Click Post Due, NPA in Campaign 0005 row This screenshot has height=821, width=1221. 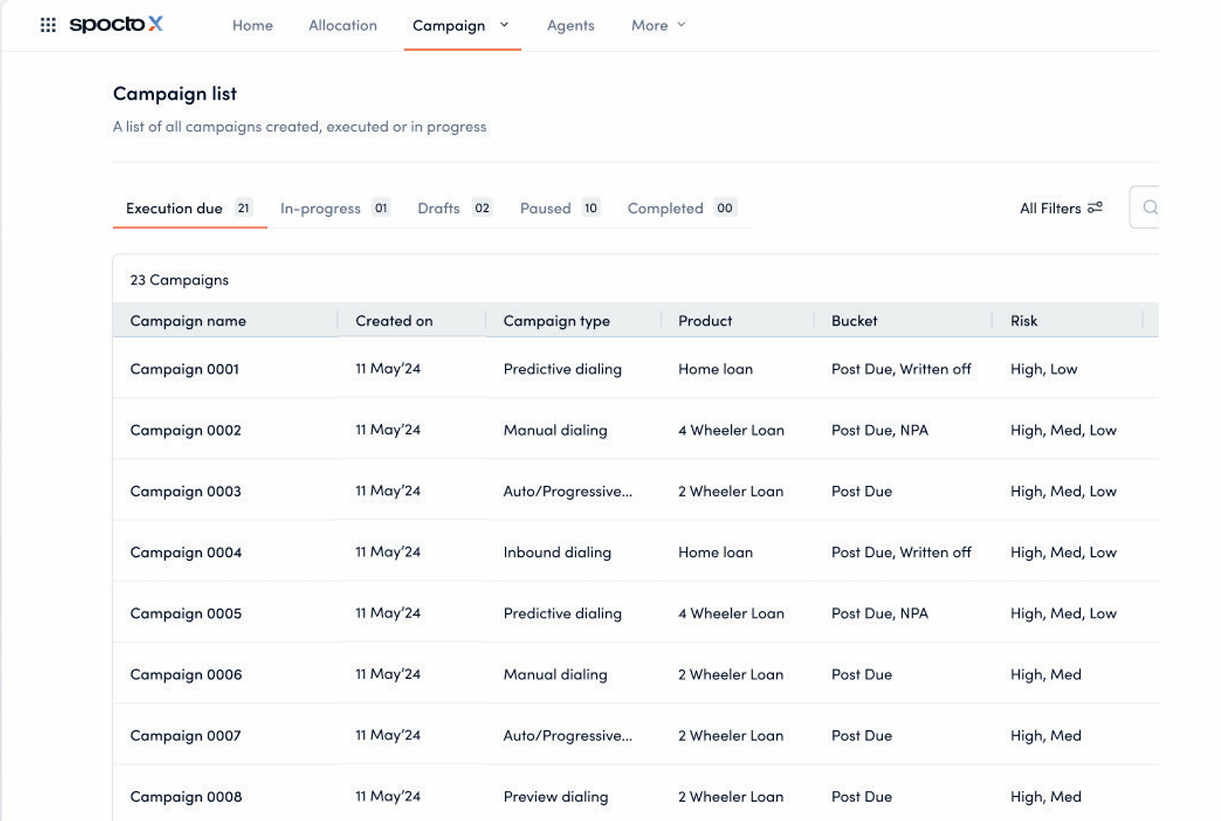[x=880, y=613]
